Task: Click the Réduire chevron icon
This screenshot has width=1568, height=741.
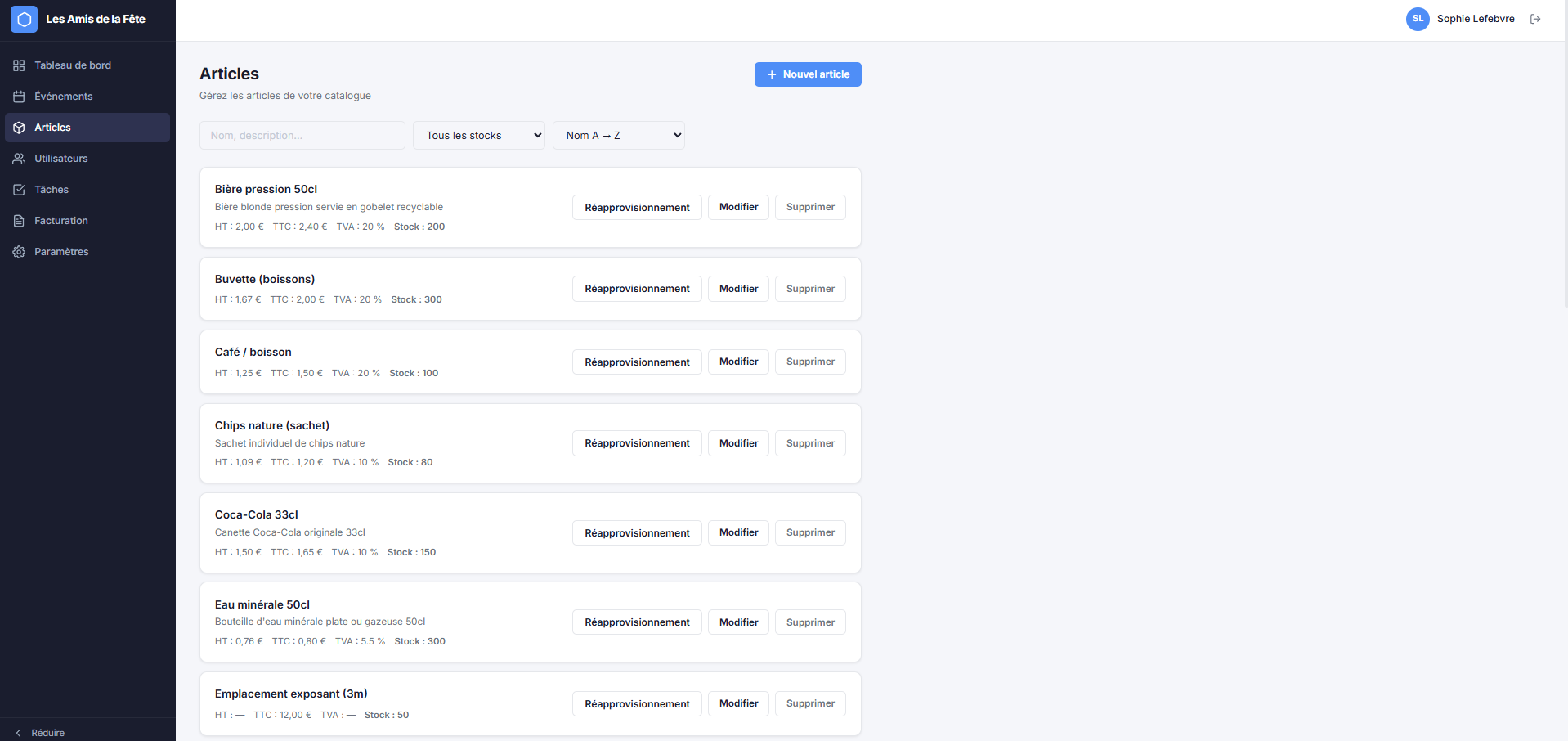Action: (18, 733)
